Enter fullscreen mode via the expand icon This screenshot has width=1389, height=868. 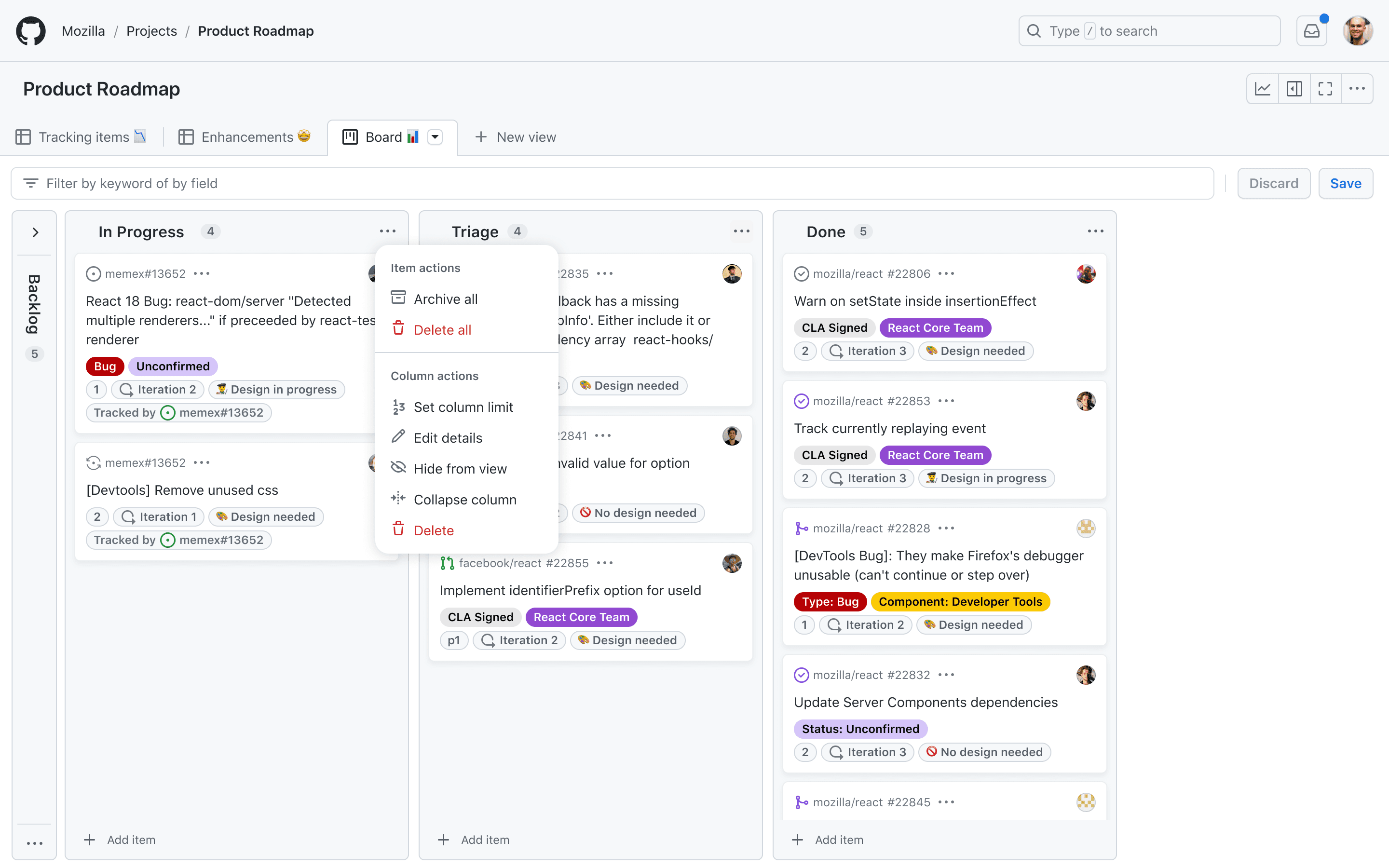click(1325, 88)
